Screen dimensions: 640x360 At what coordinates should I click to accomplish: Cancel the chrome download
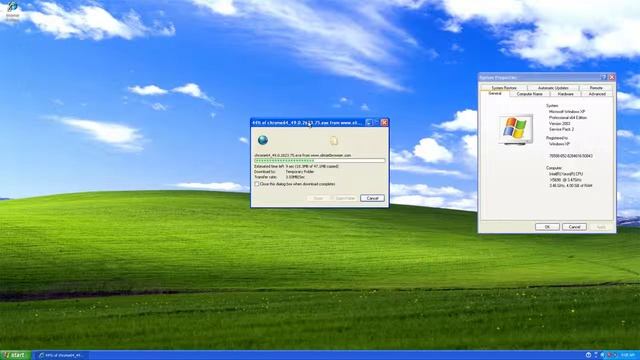(x=372, y=198)
